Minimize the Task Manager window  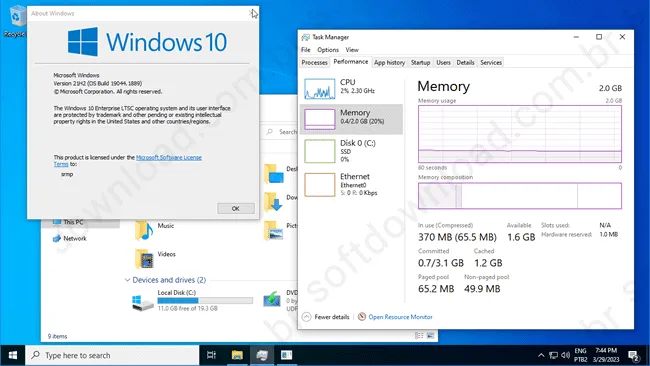pos(576,37)
